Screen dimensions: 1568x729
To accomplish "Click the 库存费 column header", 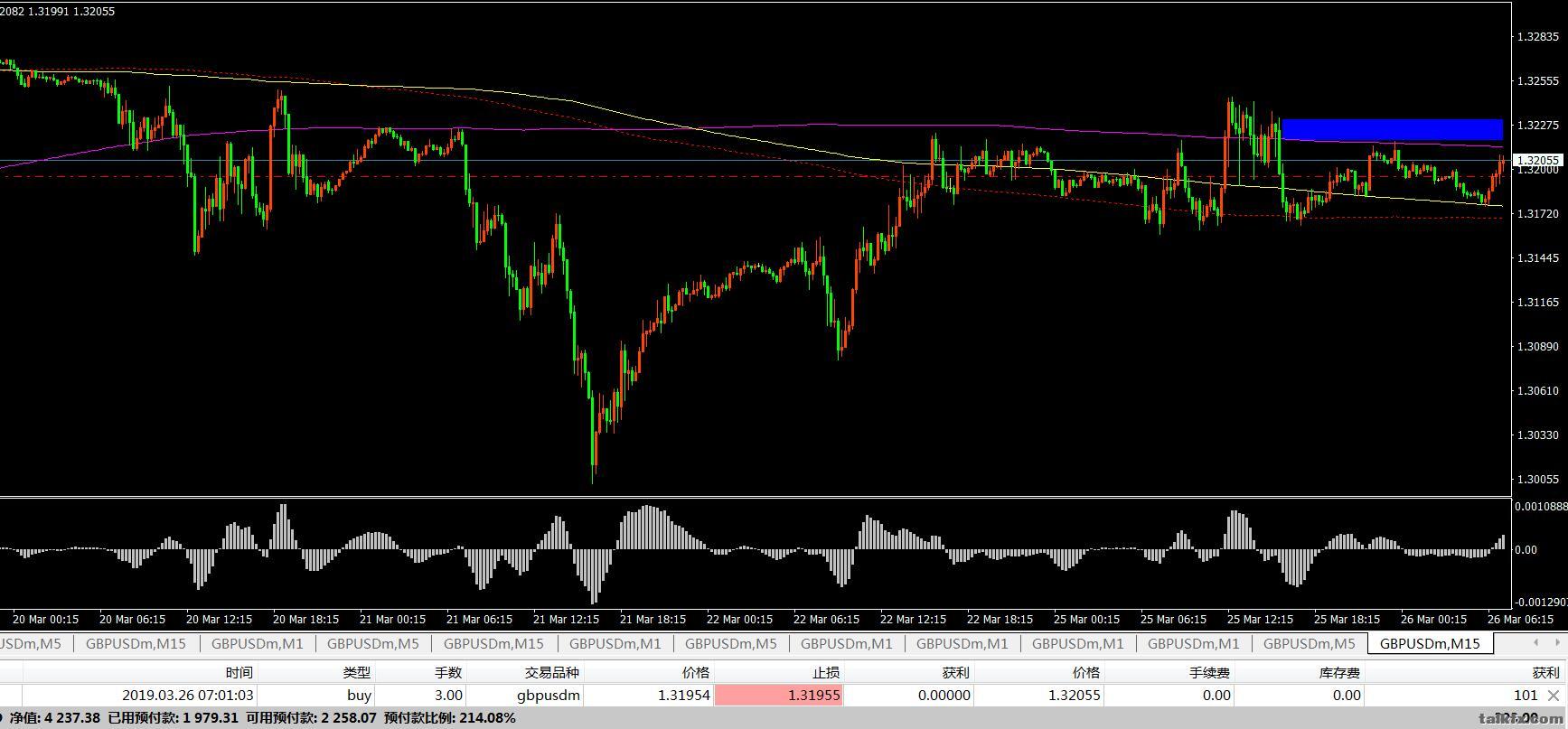I will (x=1339, y=672).
